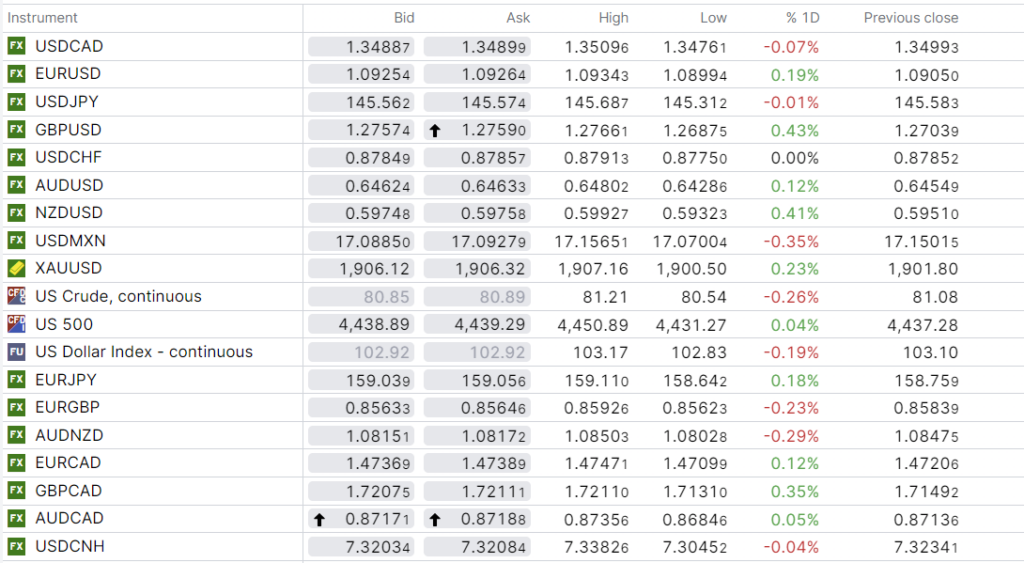Sort by the Instrument column header
Viewport: 1024px width, 563px height.
tap(42, 18)
